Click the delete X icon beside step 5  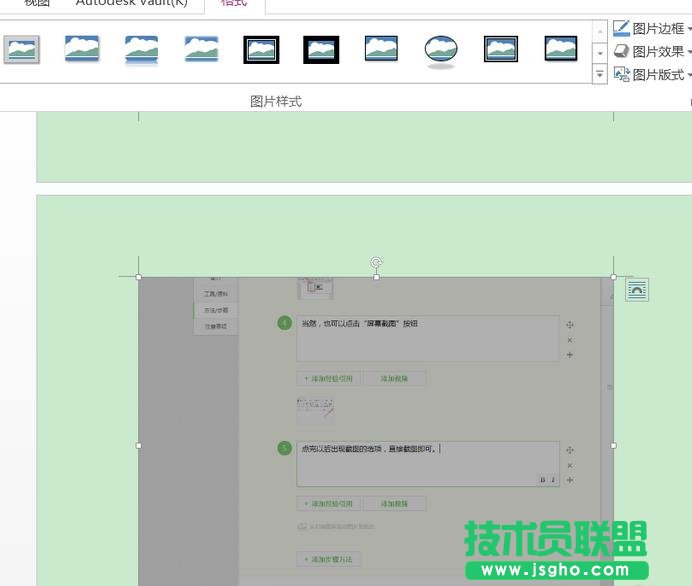click(x=570, y=465)
